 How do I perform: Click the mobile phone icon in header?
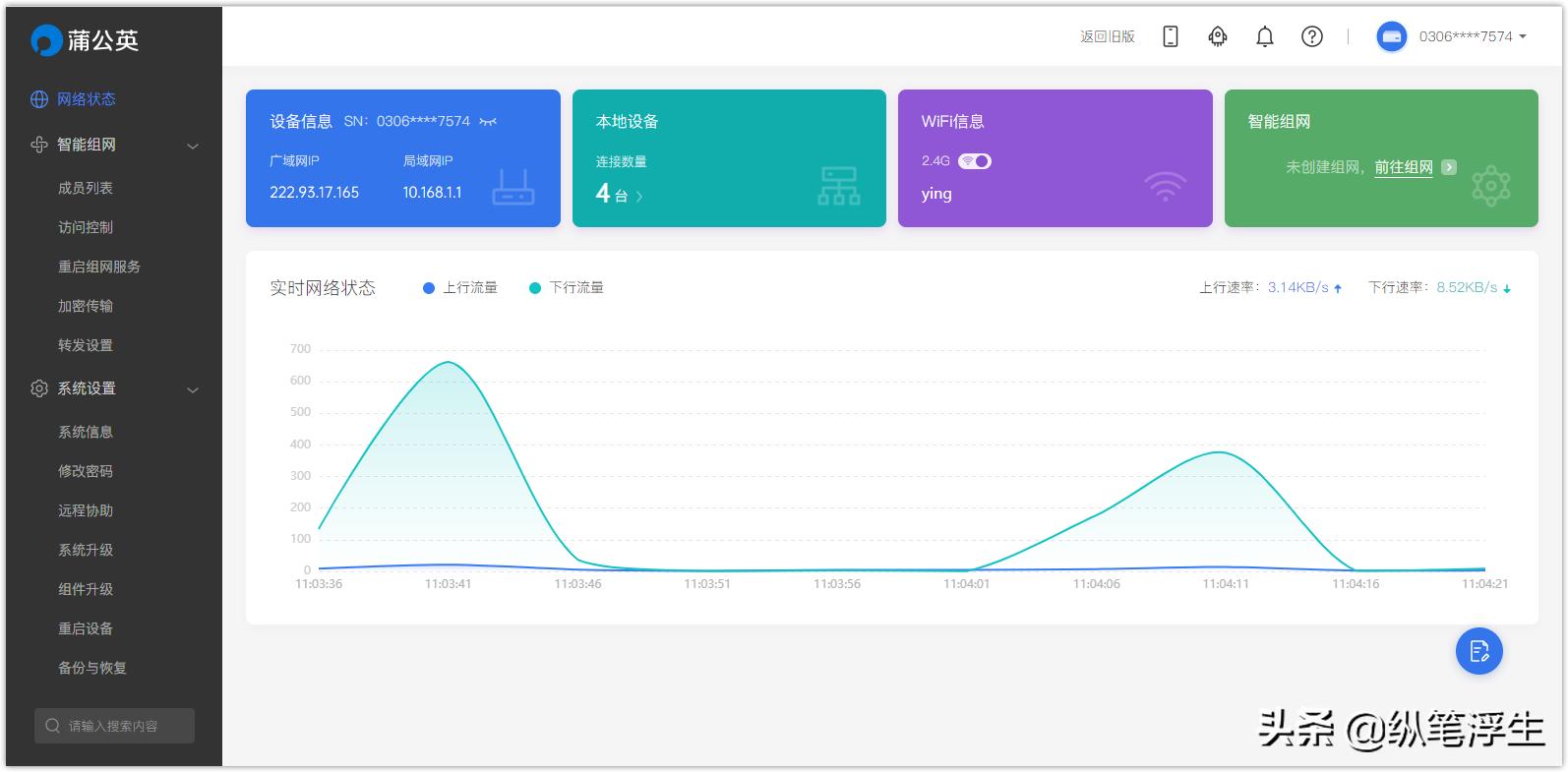click(x=1170, y=36)
